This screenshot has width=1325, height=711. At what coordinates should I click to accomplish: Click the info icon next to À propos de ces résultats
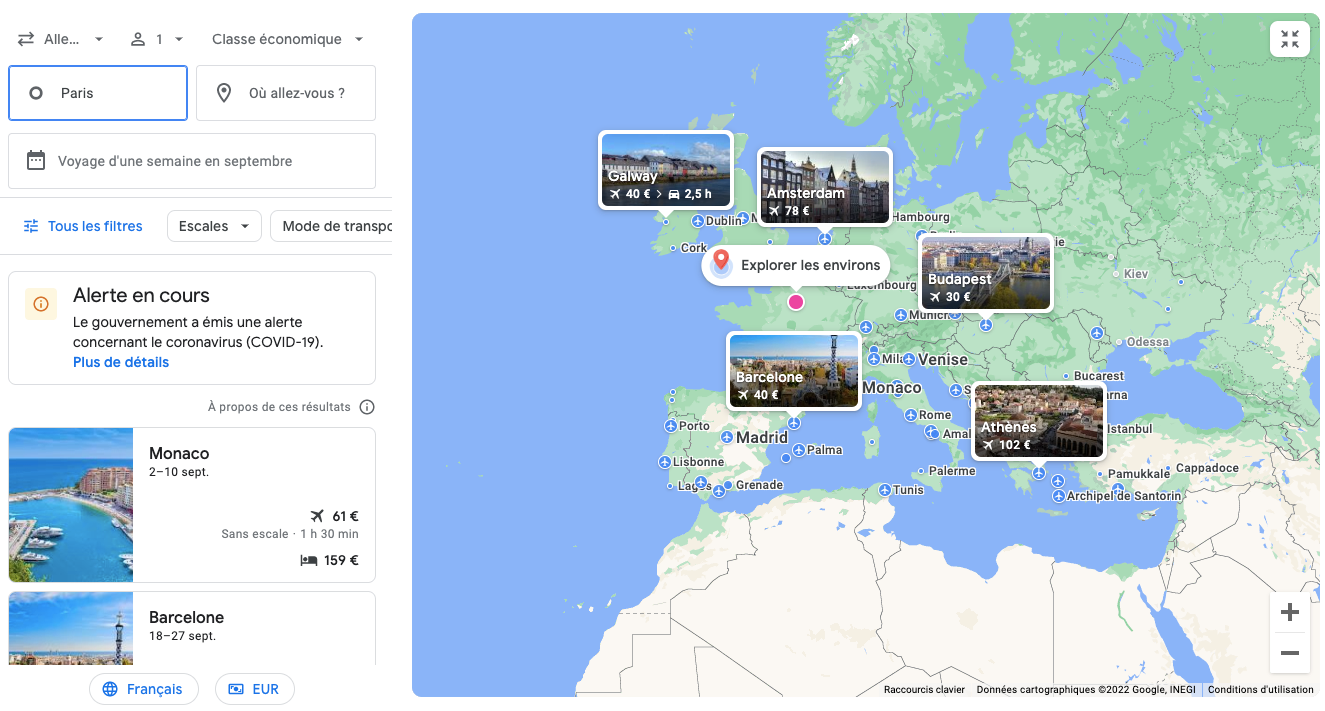(x=367, y=407)
